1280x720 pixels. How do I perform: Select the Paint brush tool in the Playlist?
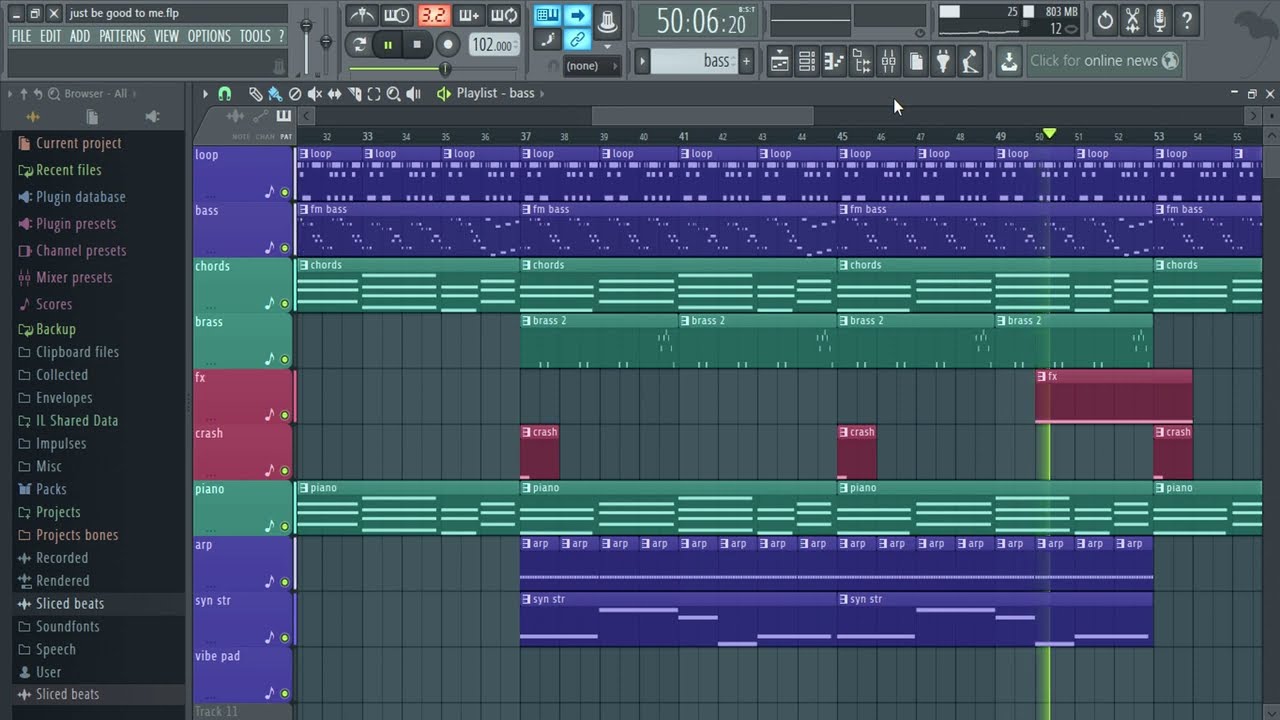click(x=275, y=94)
